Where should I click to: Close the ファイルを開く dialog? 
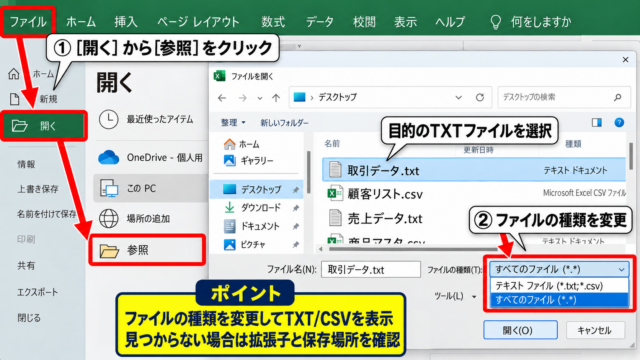(x=625, y=60)
